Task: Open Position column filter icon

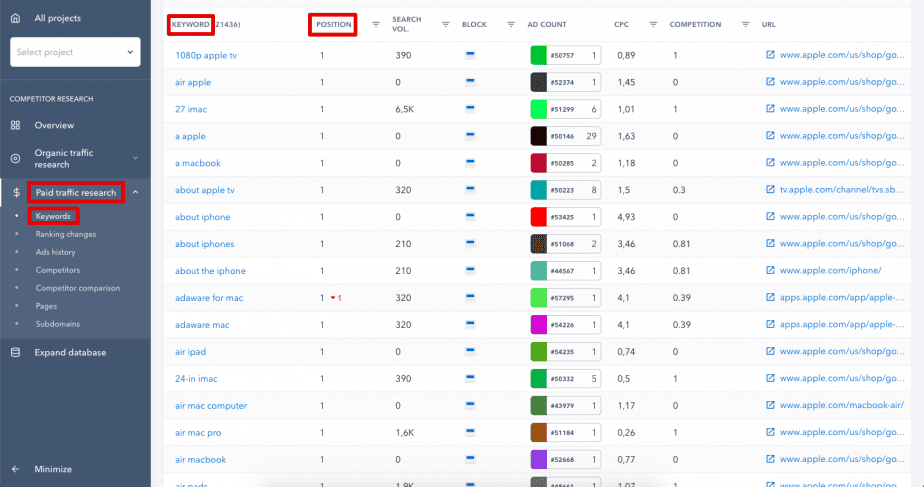Action: (375, 24)
